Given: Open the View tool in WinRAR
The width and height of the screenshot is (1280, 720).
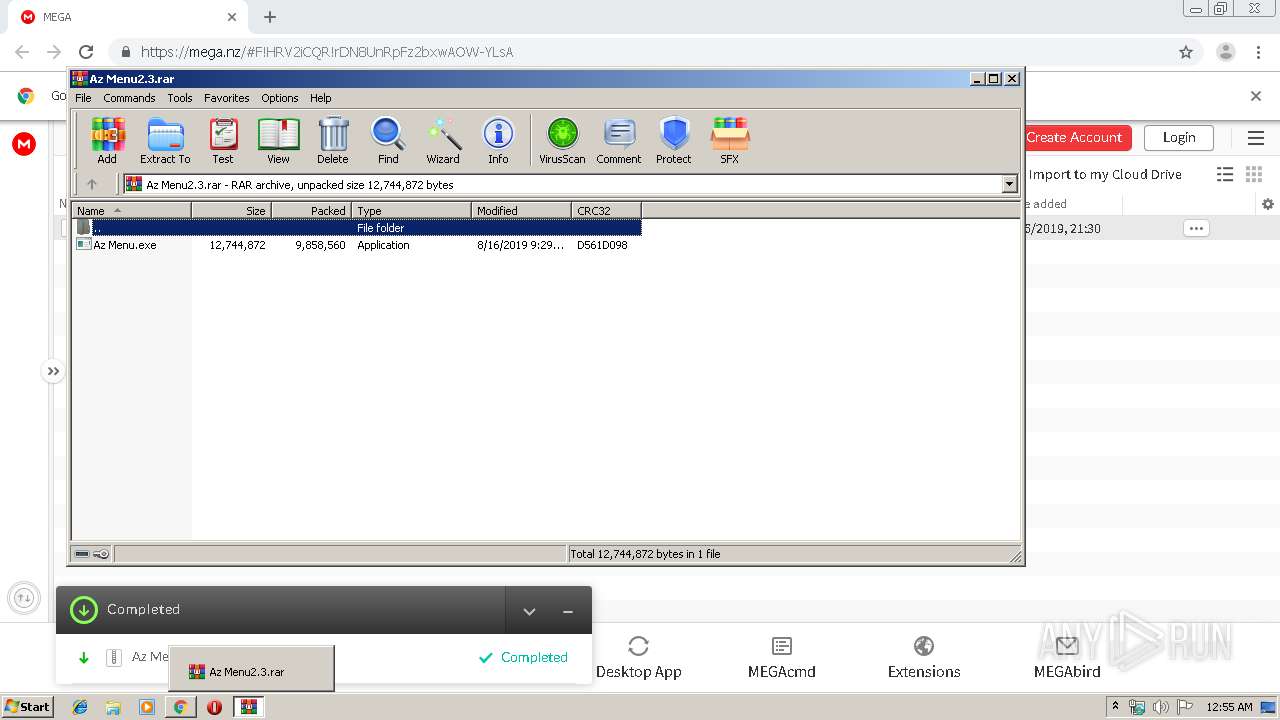Looking at the screenshot, I should (x=278, y=140).
